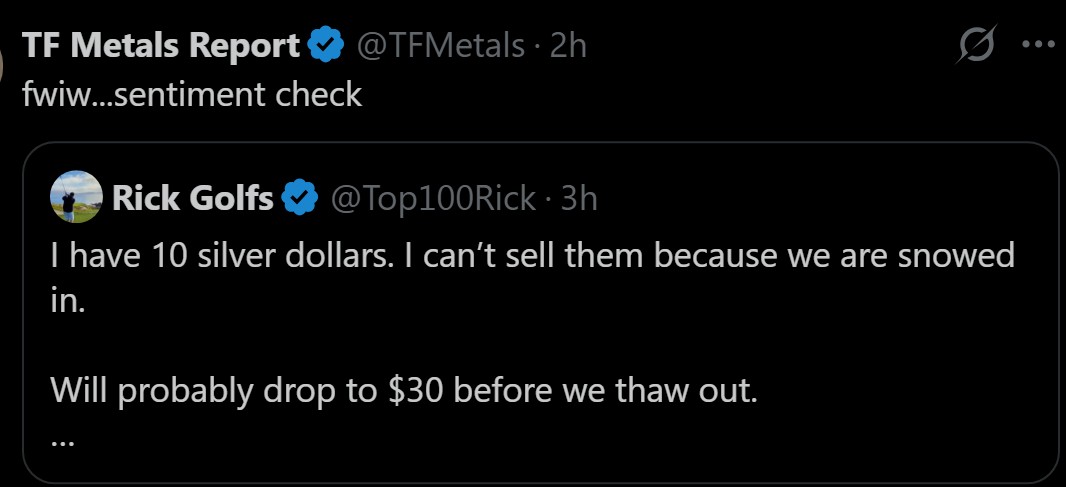Click the "snowed" word in quoted tweet
This screenshot has width=1066, height=487.
(960, 257)
